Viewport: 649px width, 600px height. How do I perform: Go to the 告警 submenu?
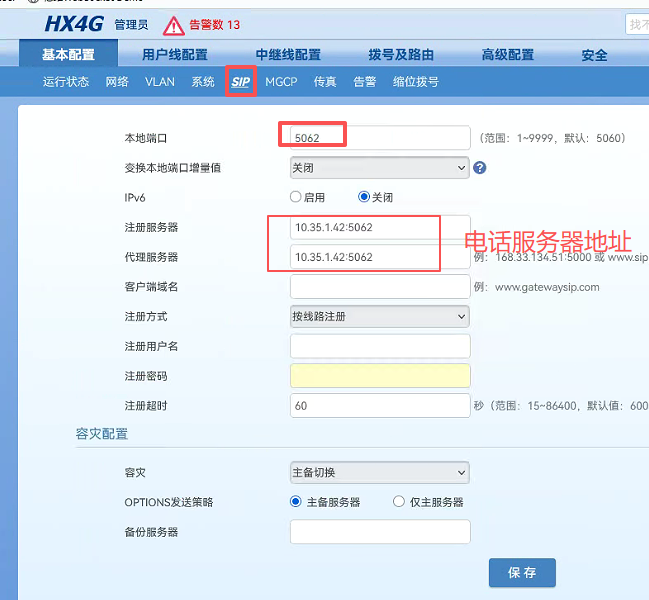(x=365, y=82)
